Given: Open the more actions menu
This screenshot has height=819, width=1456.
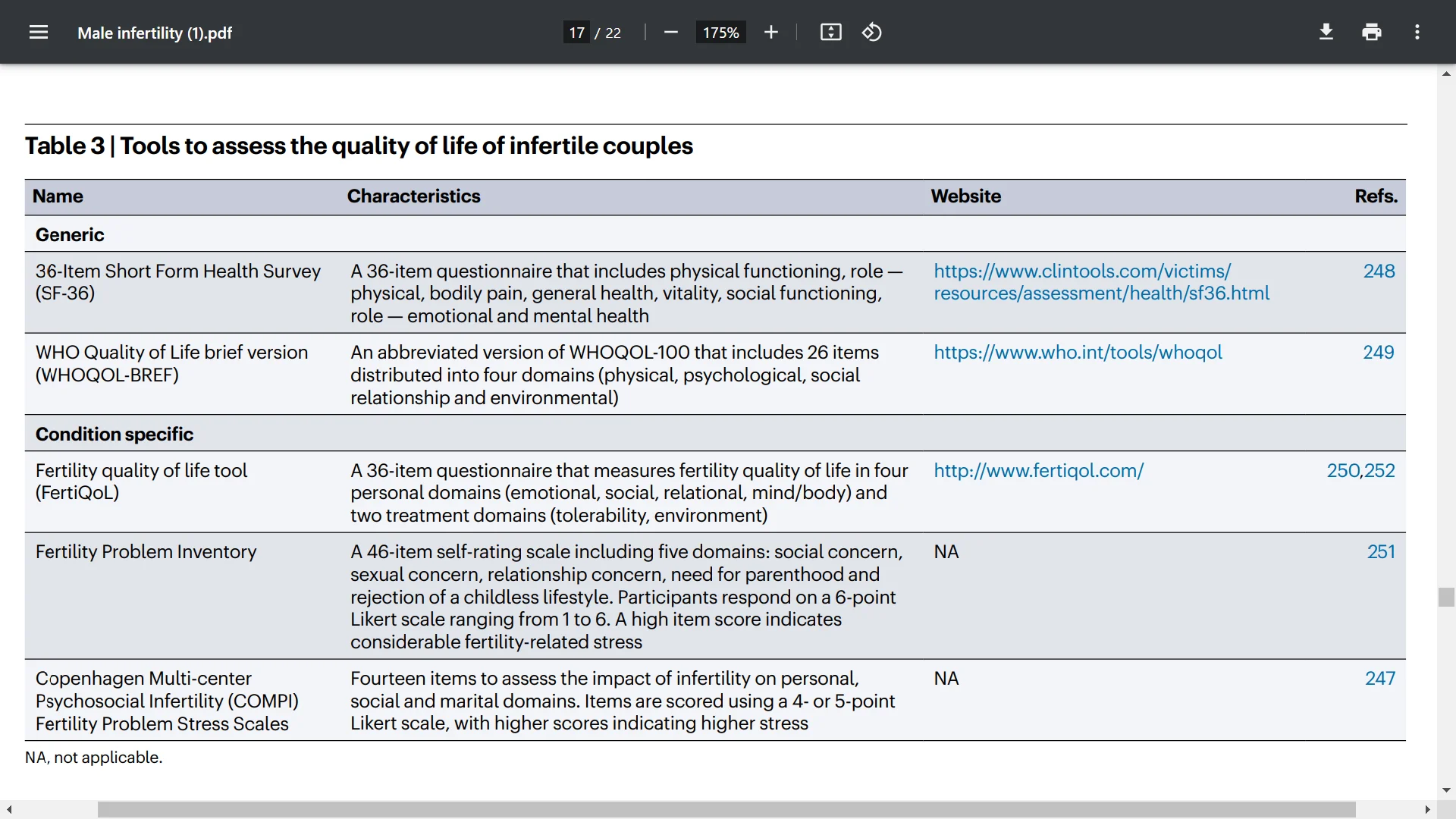Looking at the screenshot, I should pos(1417,33).
